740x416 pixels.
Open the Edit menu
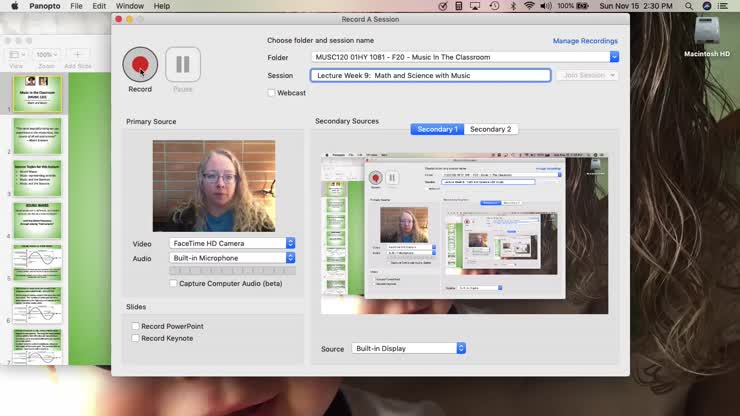(99, 6)
